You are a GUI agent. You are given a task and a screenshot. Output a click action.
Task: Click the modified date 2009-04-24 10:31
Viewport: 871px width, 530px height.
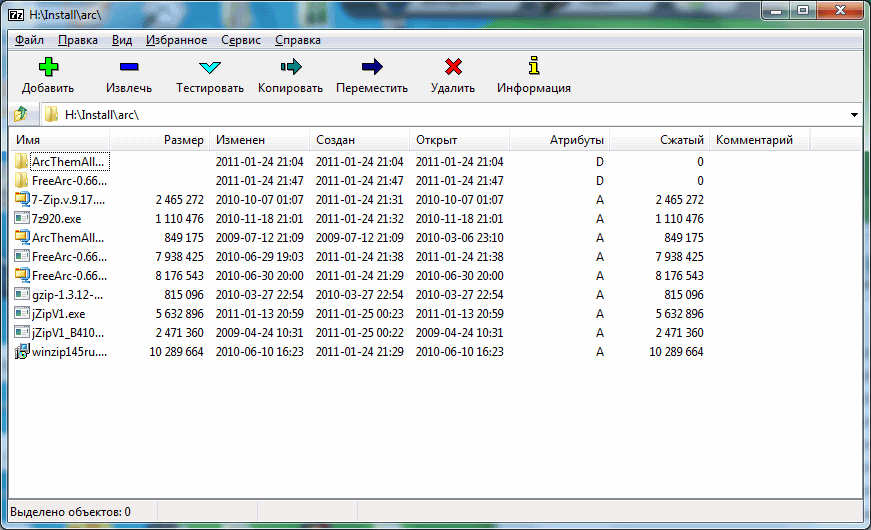(x=259, y=333)
